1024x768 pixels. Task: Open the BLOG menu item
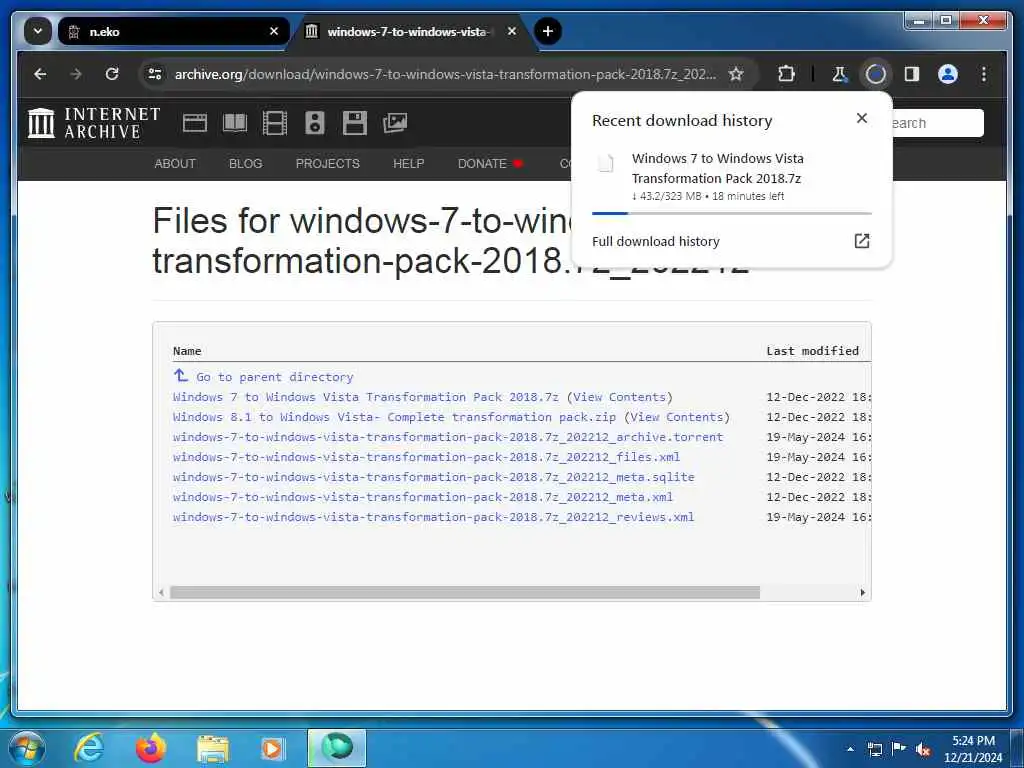246,163
